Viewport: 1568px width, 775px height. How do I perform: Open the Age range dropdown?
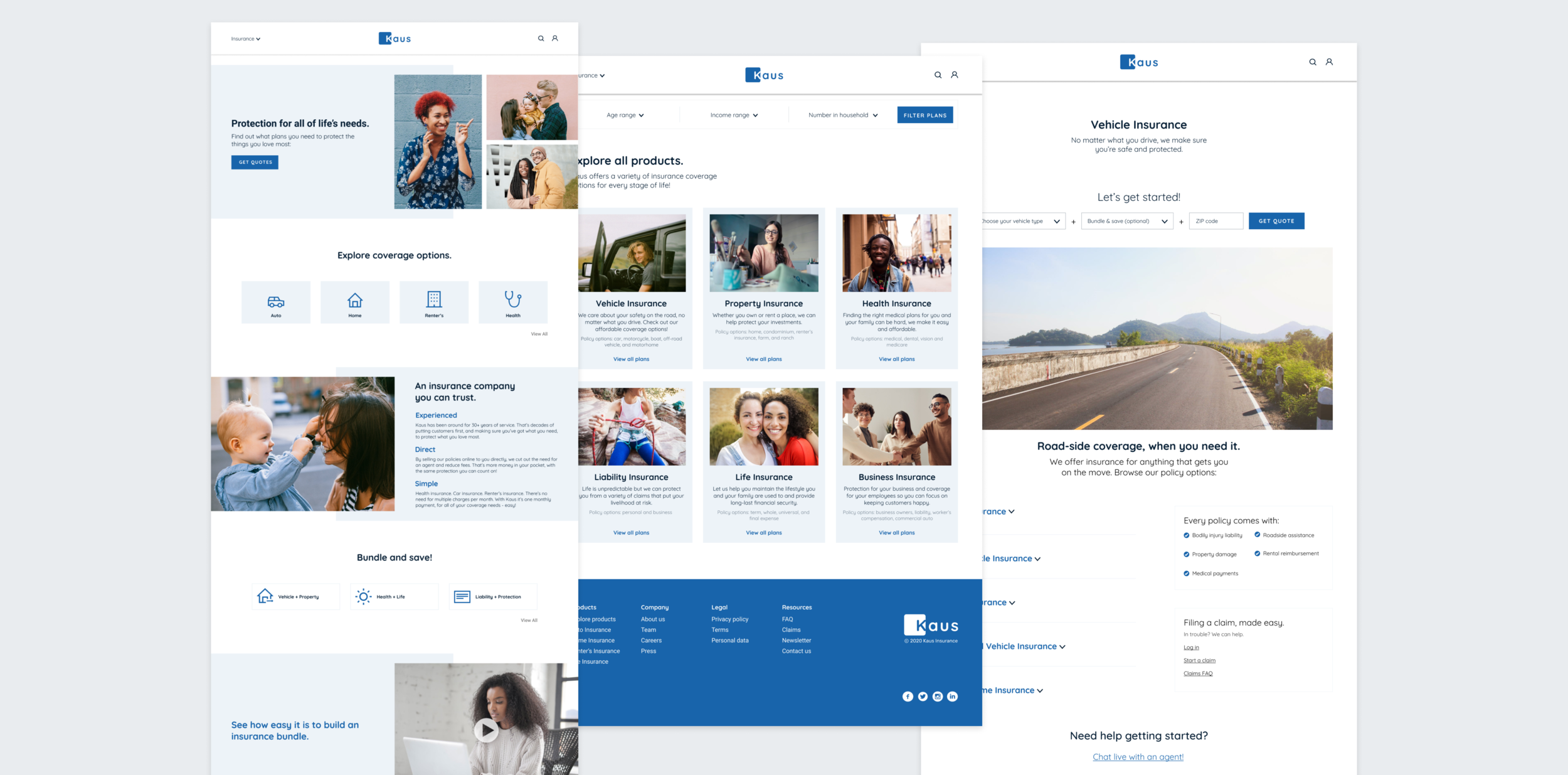pyautogui.click(x=625, y=115)
